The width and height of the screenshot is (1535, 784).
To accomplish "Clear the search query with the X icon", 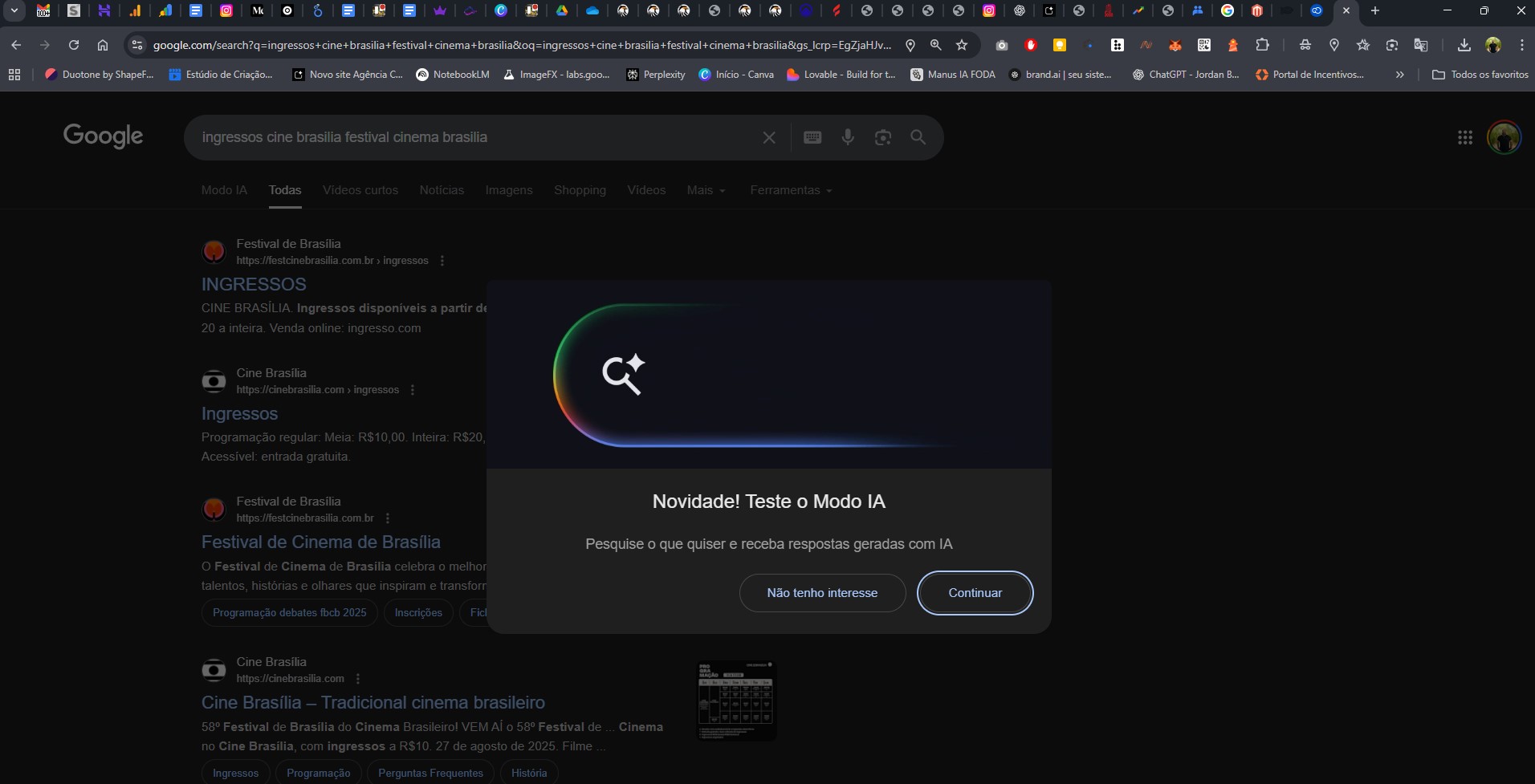I will tap(769, 137).
